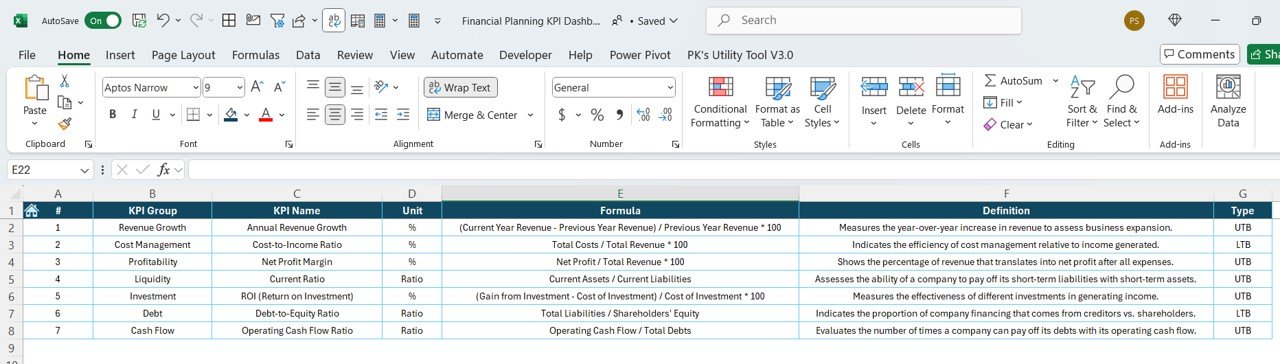Click the diamond premium icon in the title bar
The image size is (1280, 364).
[x=1175, y=20]
